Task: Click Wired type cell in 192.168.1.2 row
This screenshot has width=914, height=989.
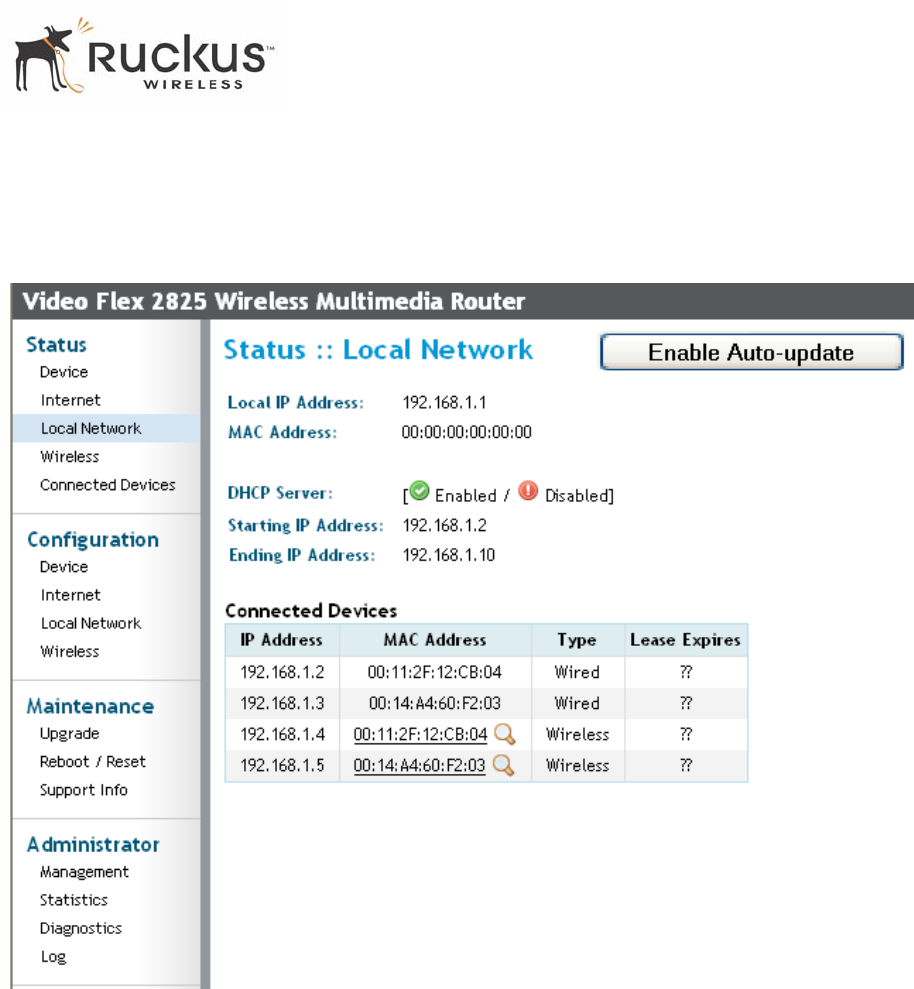Action: tap(577, 672)
